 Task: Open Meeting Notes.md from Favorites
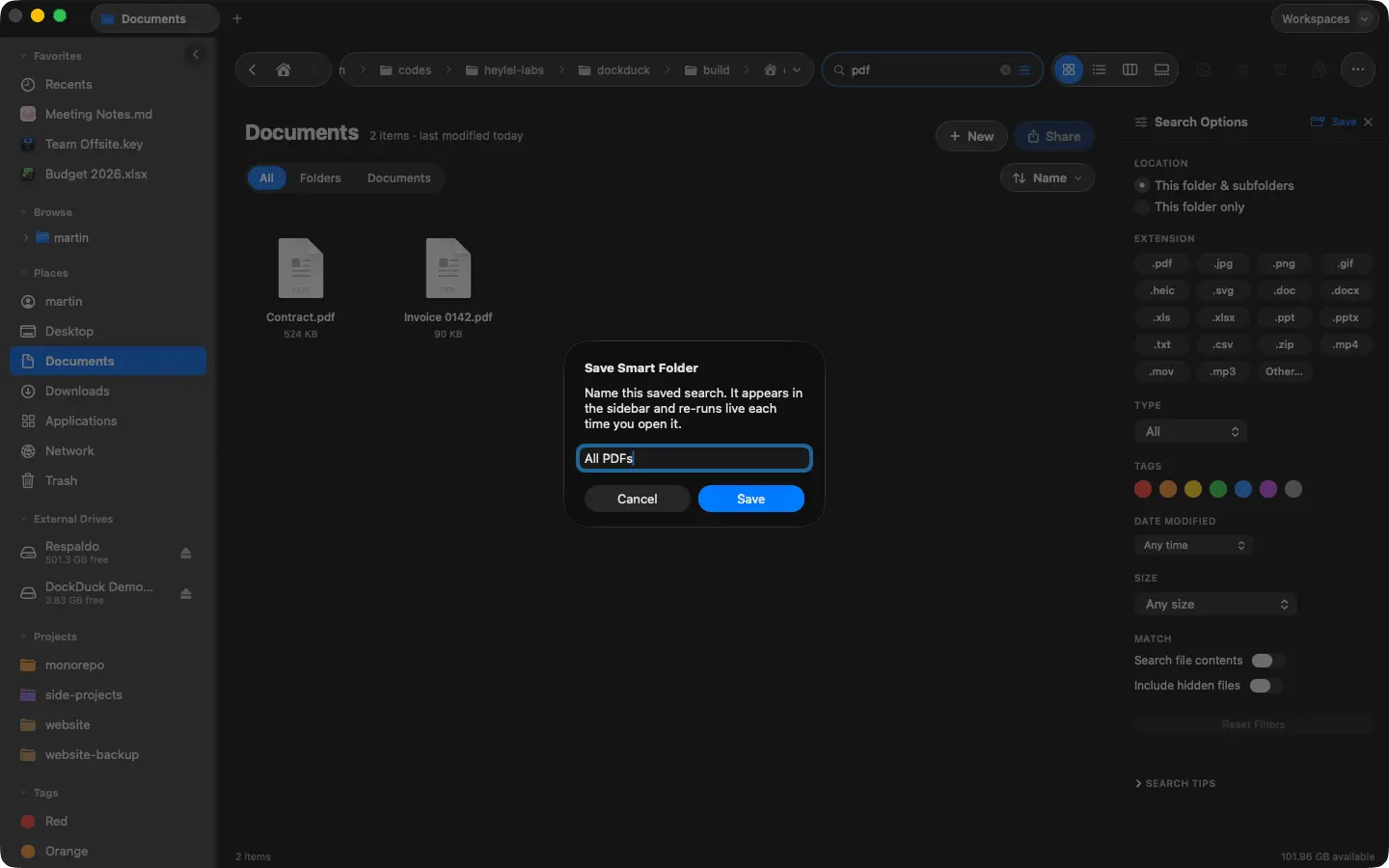point(108,114)
